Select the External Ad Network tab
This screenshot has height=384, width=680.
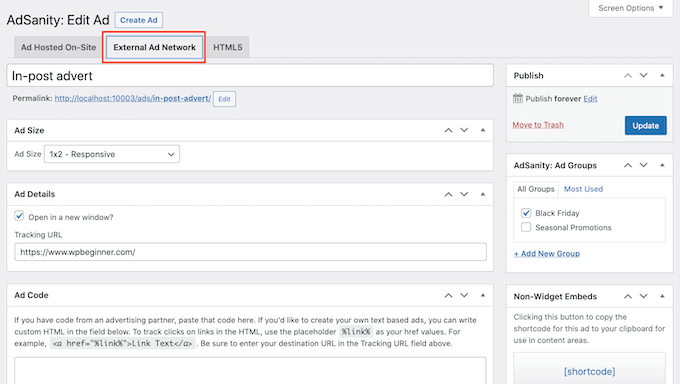[x=154, y=47]
